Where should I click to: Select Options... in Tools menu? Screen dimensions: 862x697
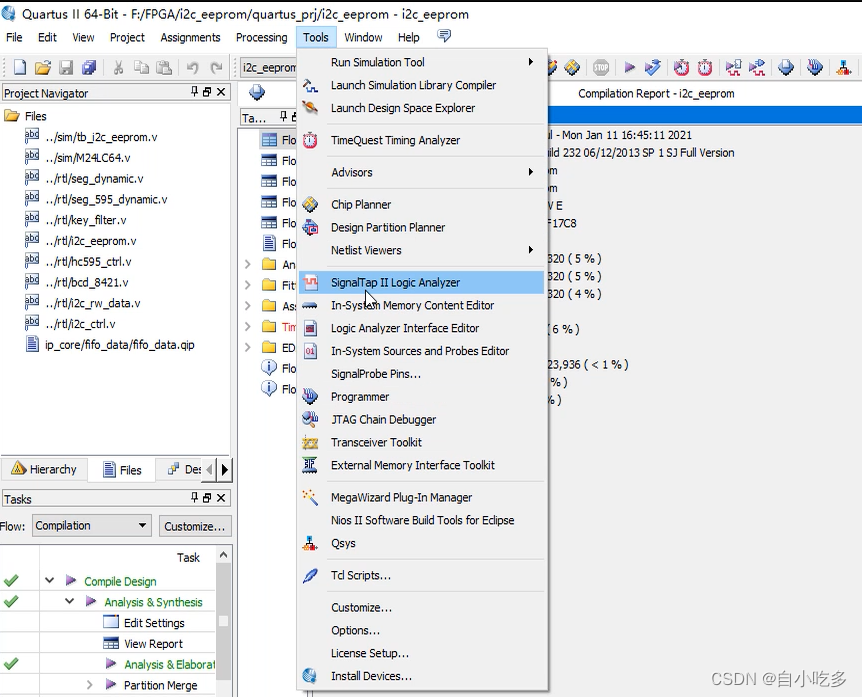pyautogui.click(x=422, y=630)
